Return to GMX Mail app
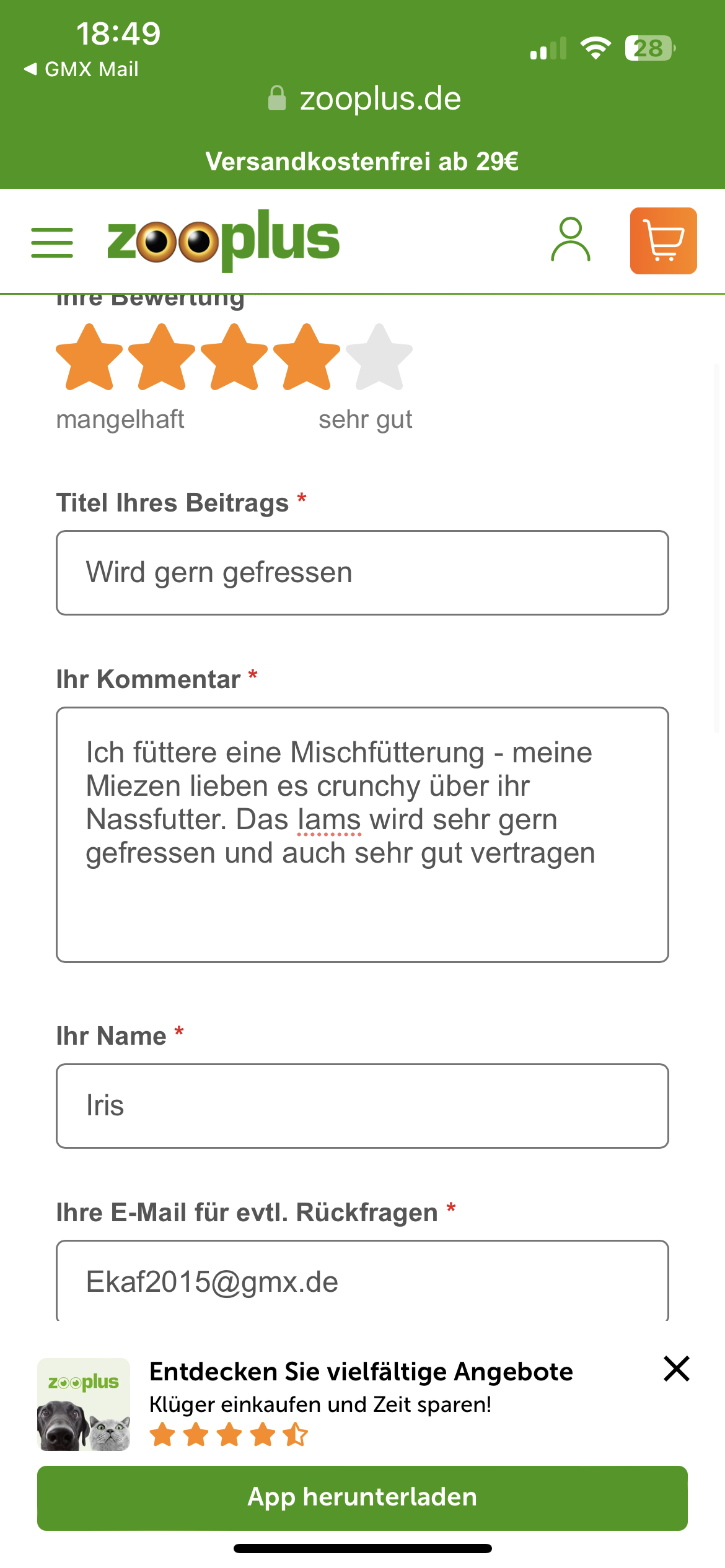 [82, 69]
